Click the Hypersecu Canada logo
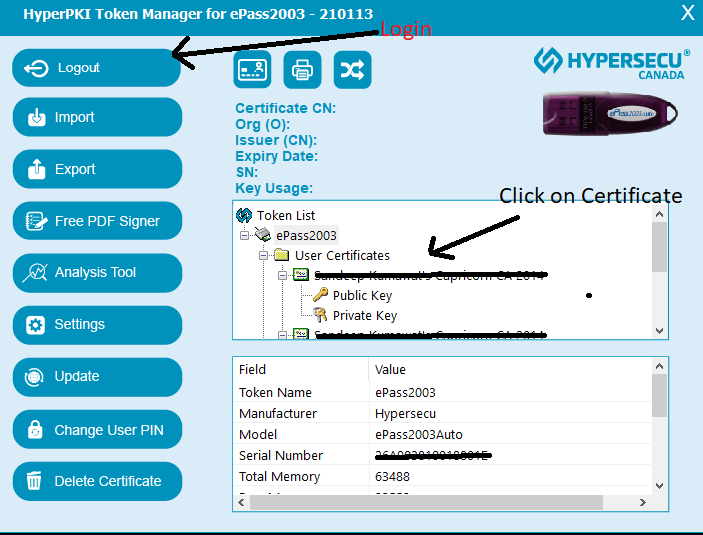The height and width of the screenshot is (535, 703). [612, 63]
